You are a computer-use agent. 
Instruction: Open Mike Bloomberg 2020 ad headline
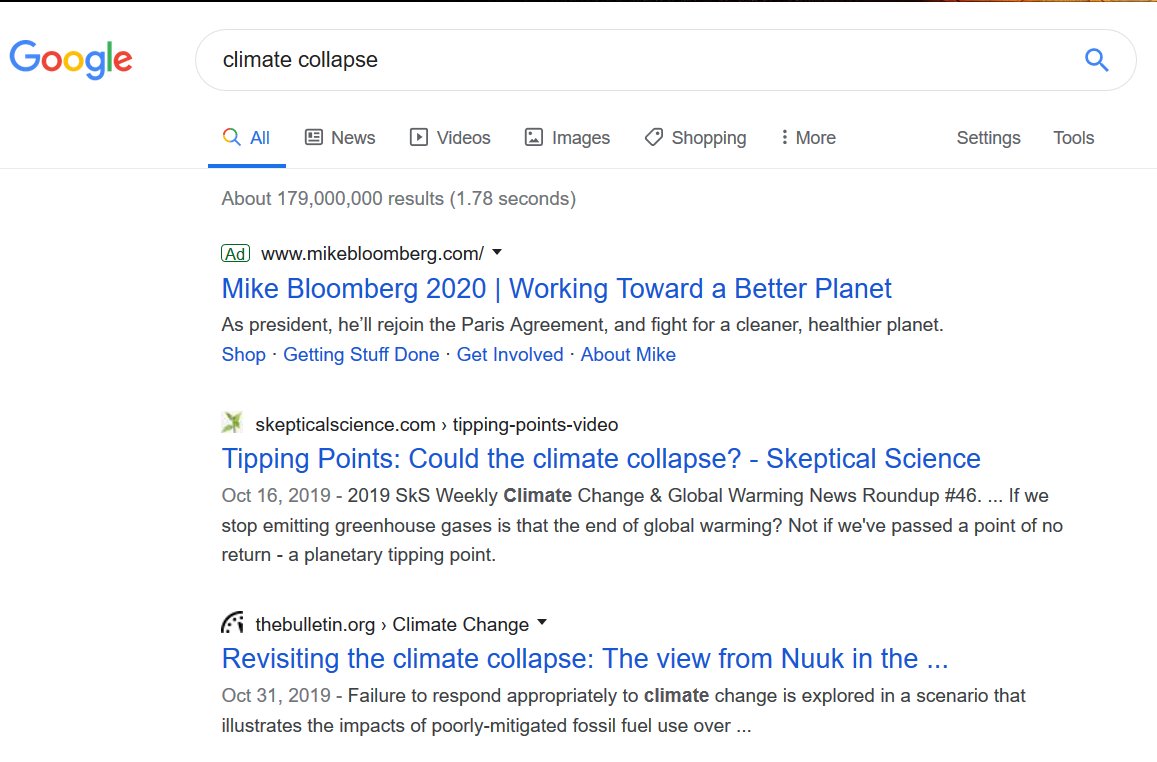point(556,288)
